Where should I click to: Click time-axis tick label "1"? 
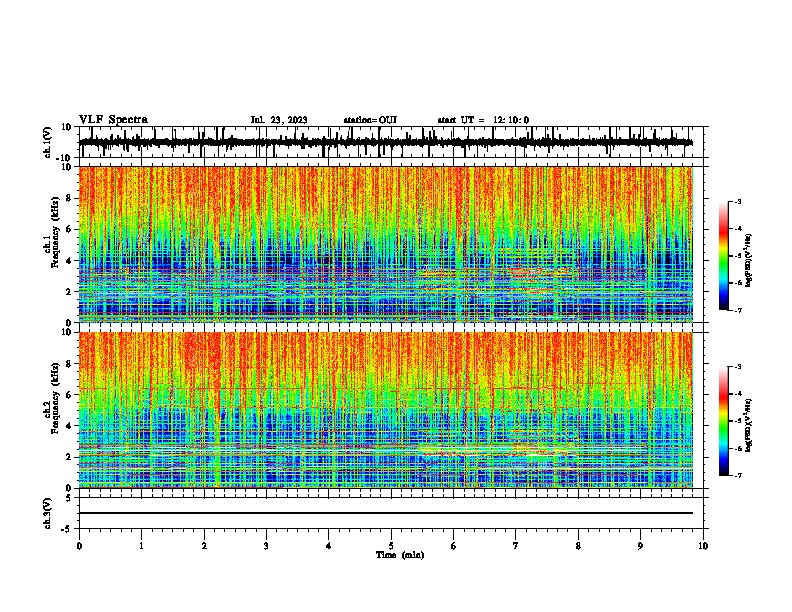click(x=141, y=546)
